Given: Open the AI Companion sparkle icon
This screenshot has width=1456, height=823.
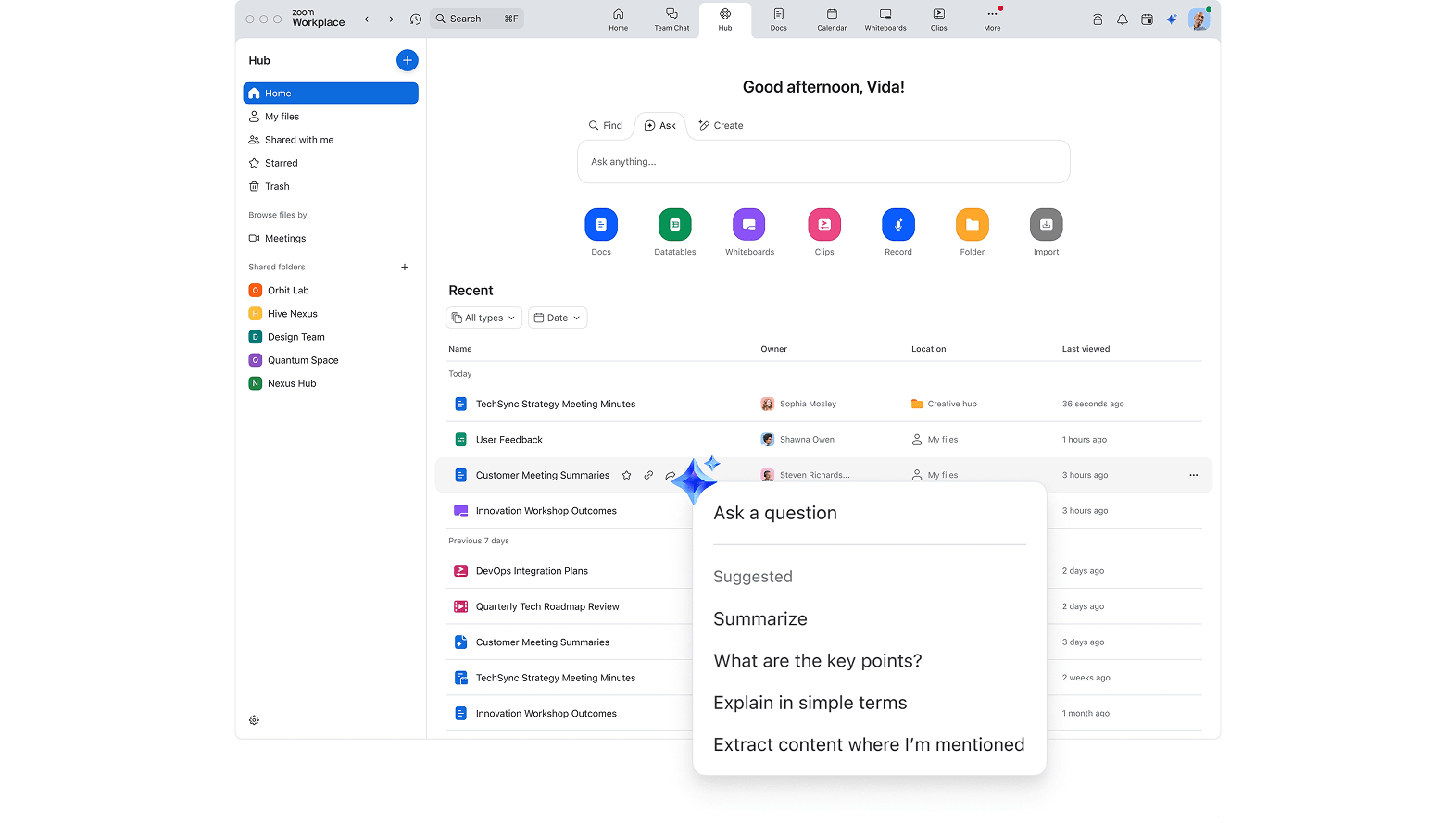Looking at the screenshot, I should (x=1172, y=19).
